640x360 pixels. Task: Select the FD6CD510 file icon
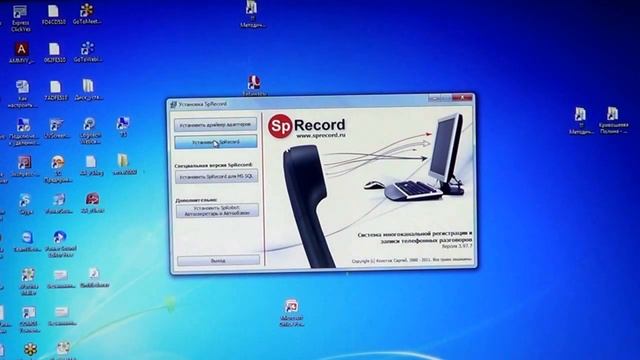[53, 15]
